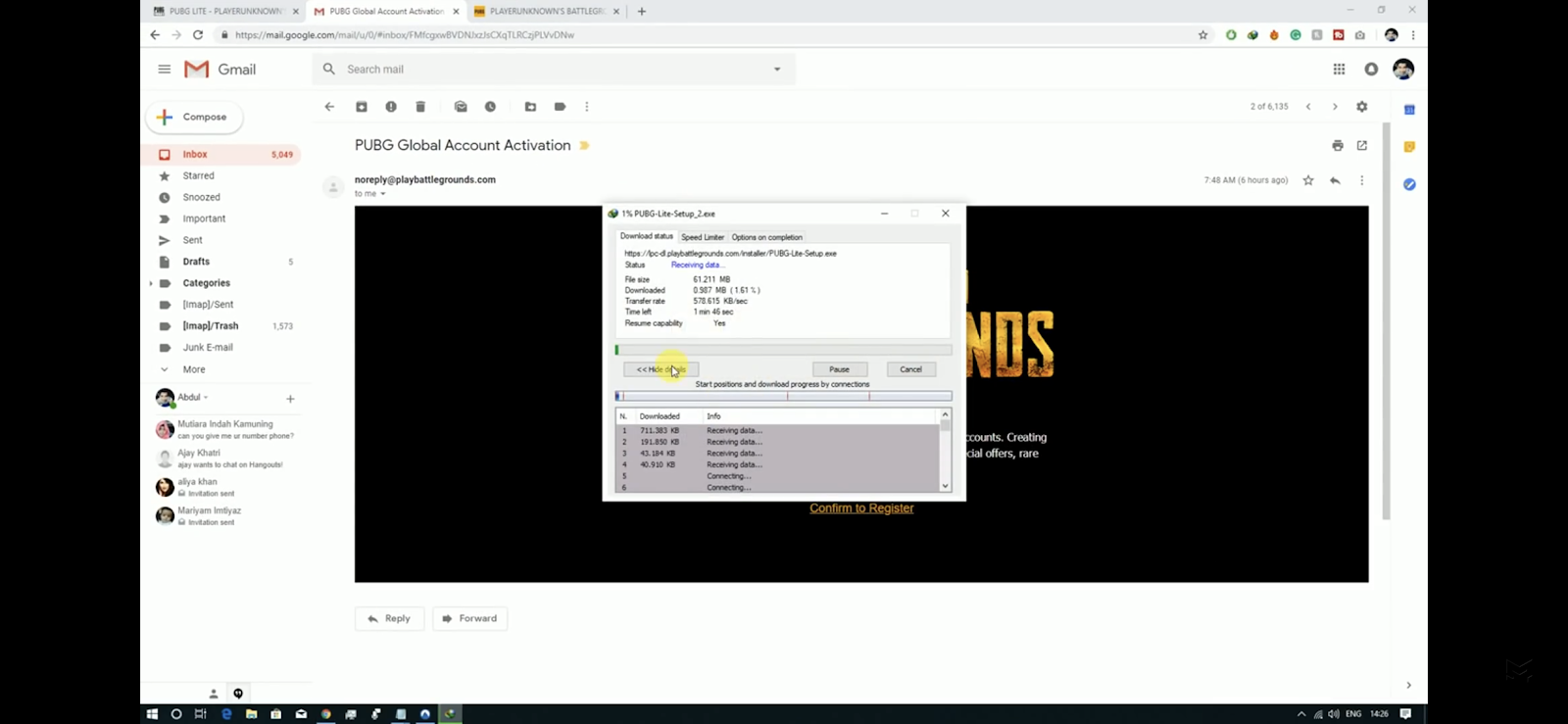Archive this email

[x=362, y=107]
